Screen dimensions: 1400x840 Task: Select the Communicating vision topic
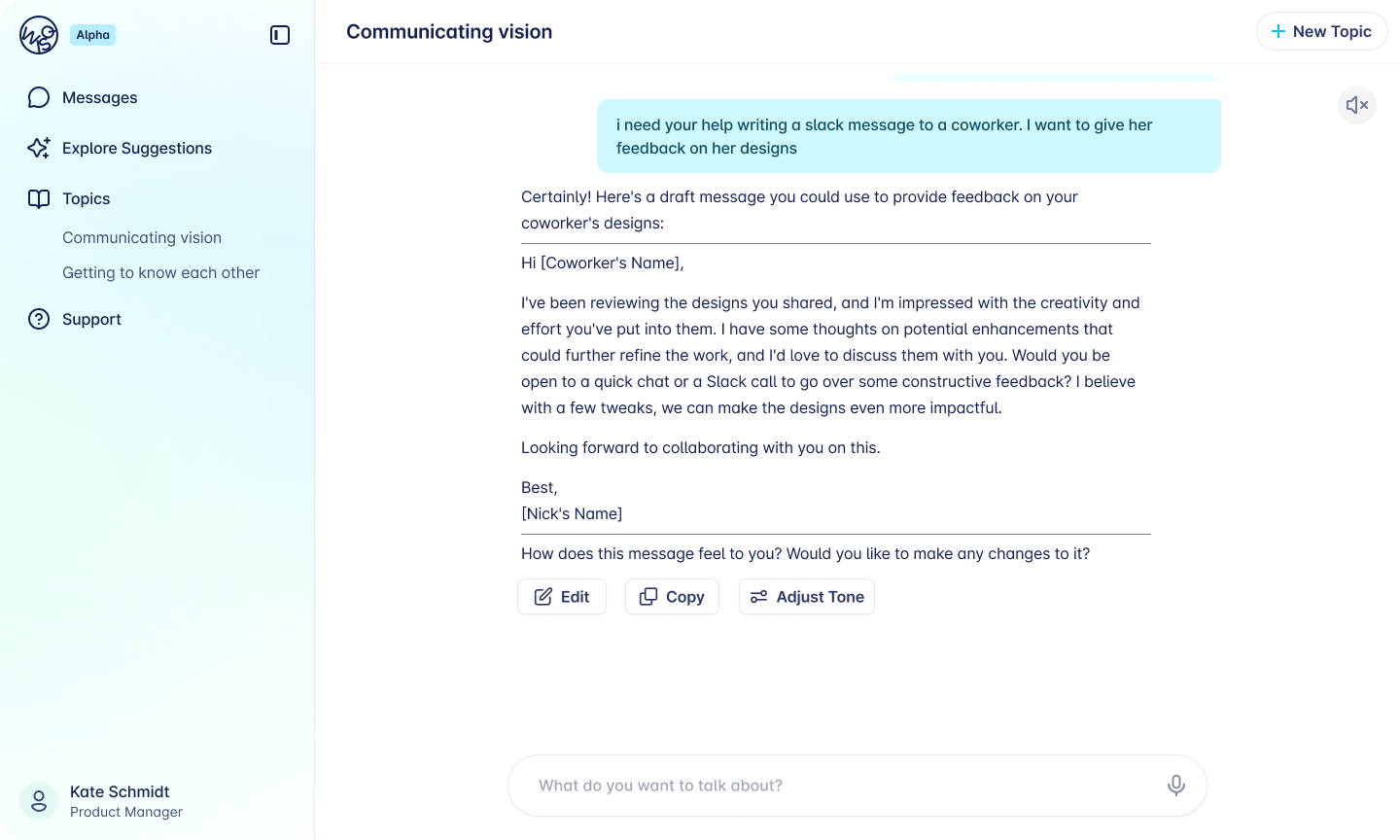click(x=141, y=237)
